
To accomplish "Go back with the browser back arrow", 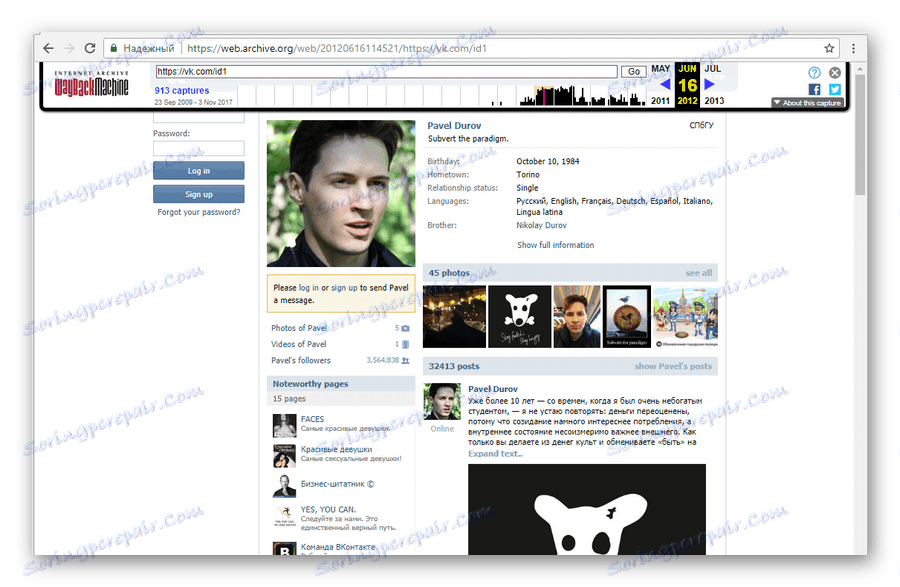I will (49, 48).
